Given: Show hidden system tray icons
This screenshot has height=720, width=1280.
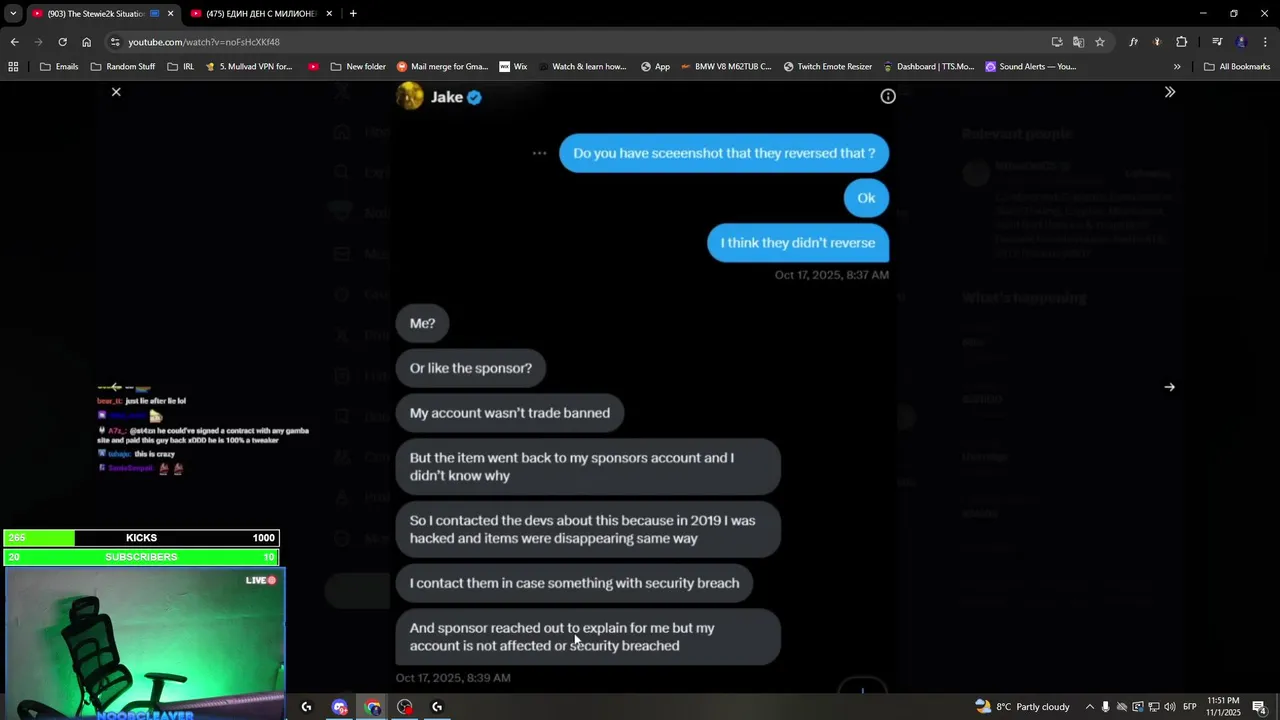Looking at the screenshot, I should [x=1090, y=707].
